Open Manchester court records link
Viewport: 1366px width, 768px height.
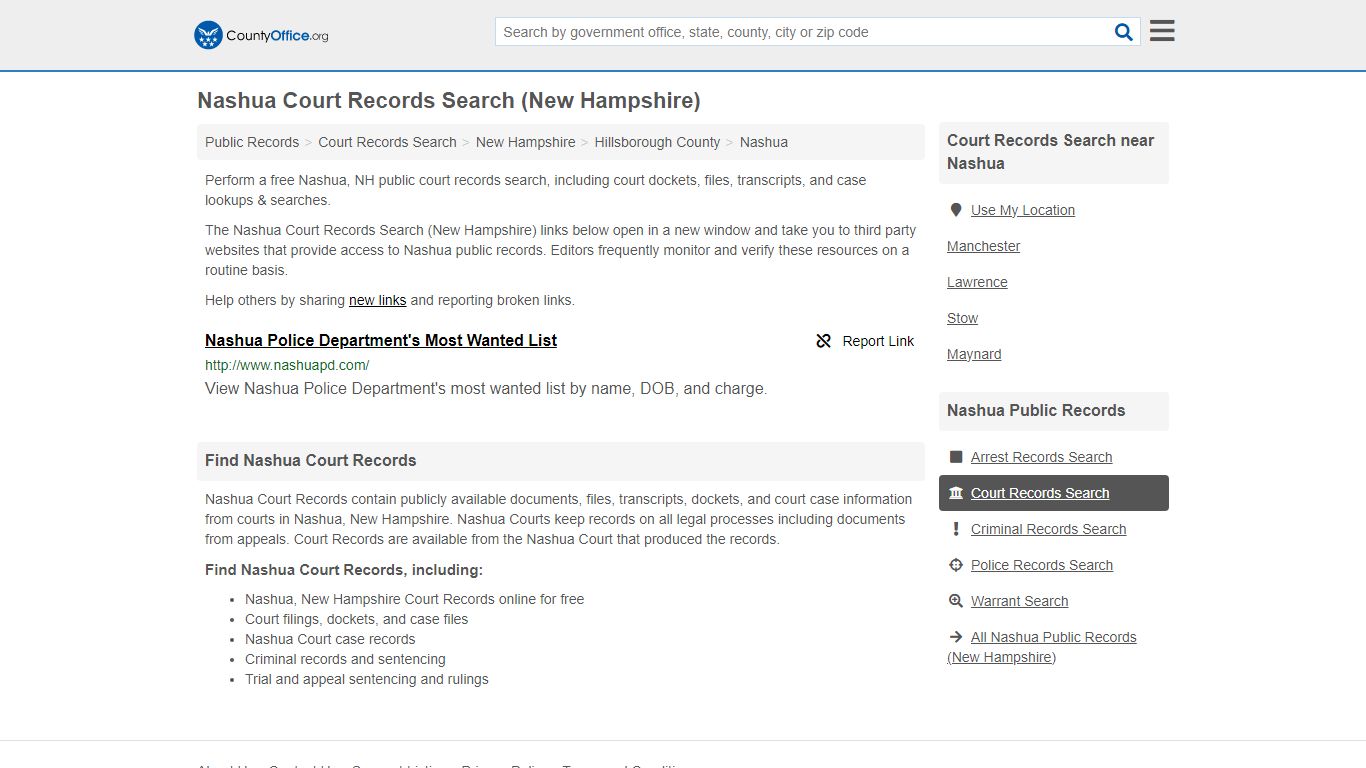click(984, 246)
